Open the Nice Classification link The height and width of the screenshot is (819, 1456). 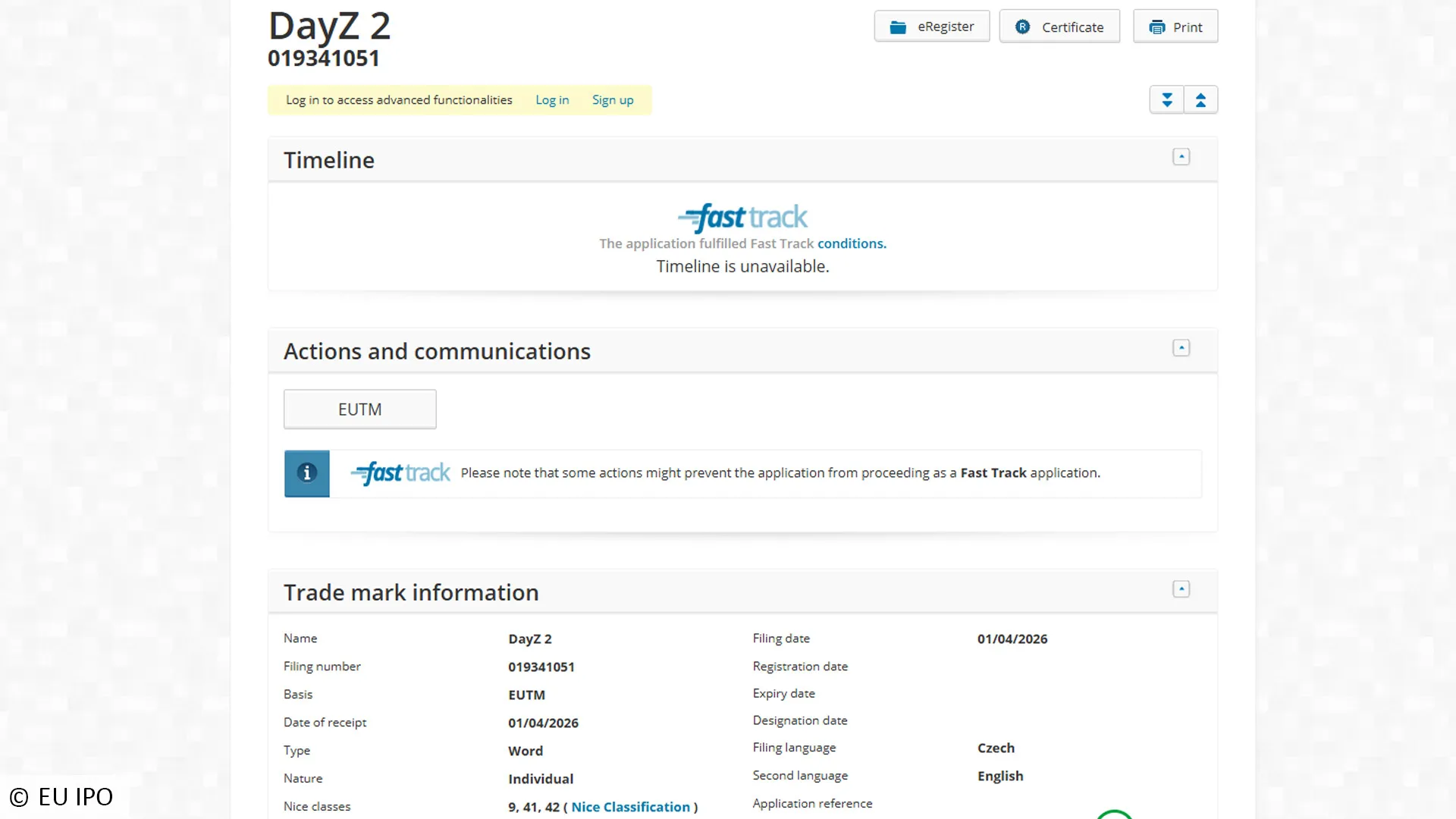coord(630,807)
